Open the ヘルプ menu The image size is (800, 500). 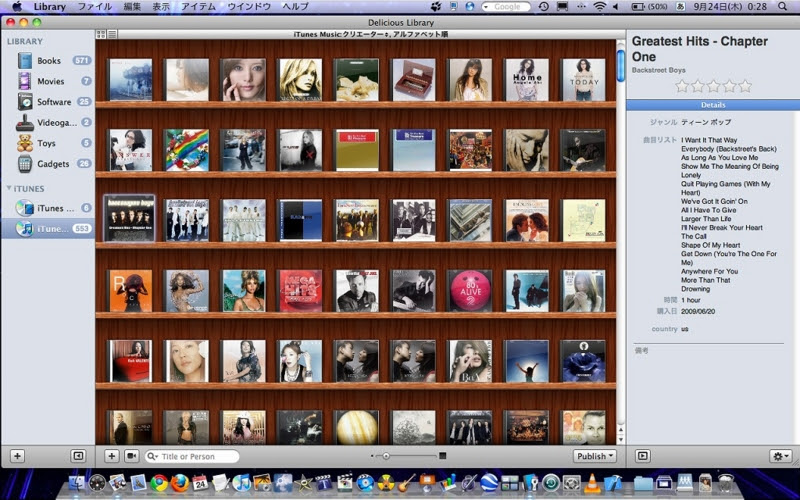tap(295, 7)
